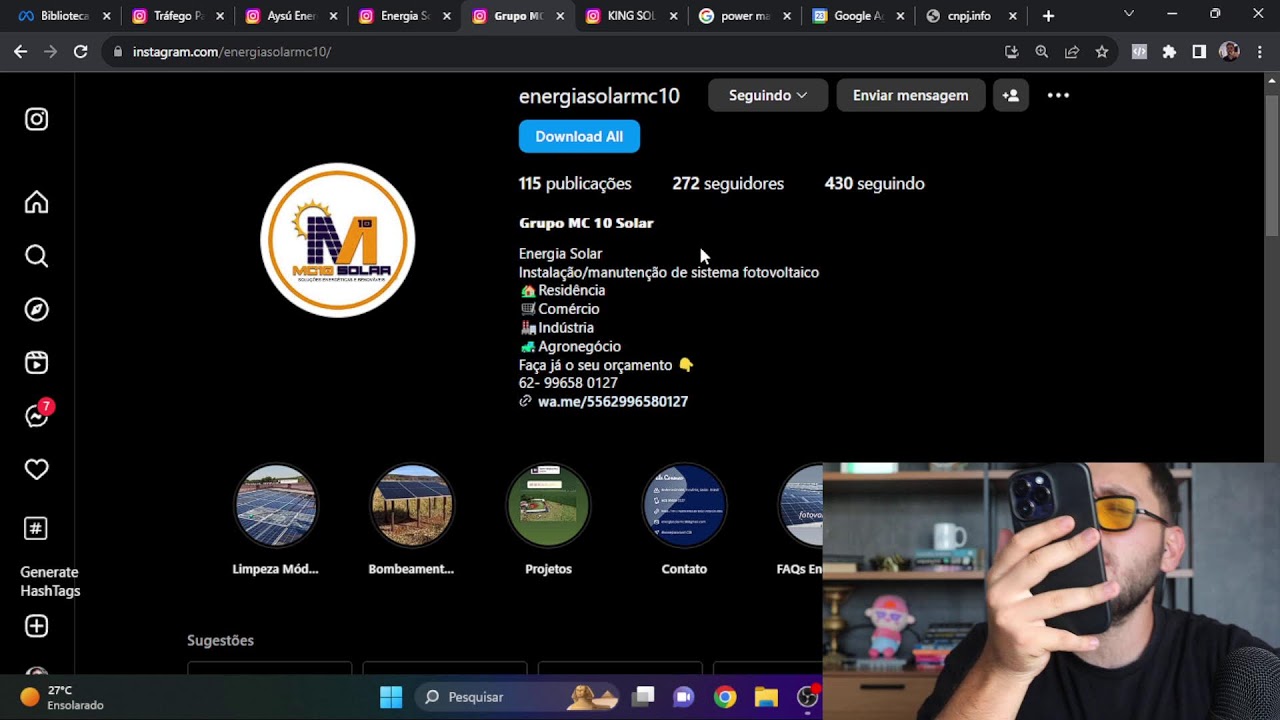Open the Projetos highlight
Image resolution: width=1280 pixels, height=720 pixels.
click(x=548, y=506)
